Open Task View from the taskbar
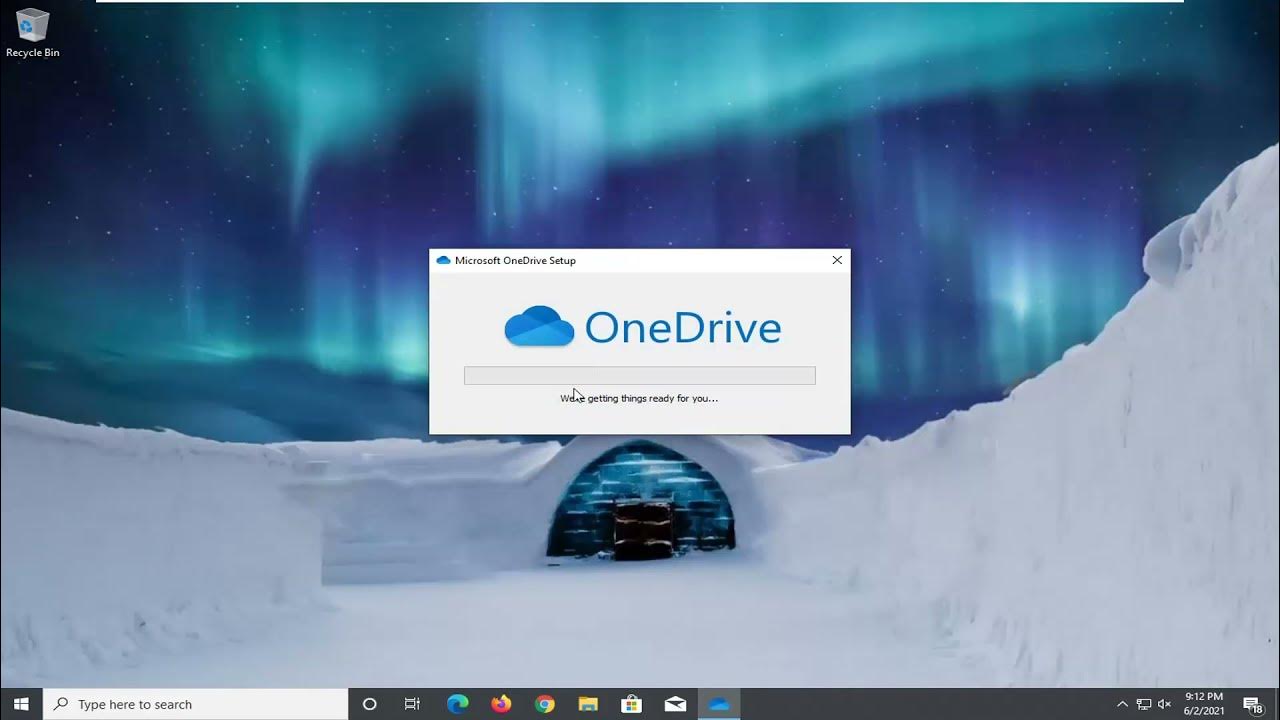This screenshot has height=720, width=1280. (412, 704)
